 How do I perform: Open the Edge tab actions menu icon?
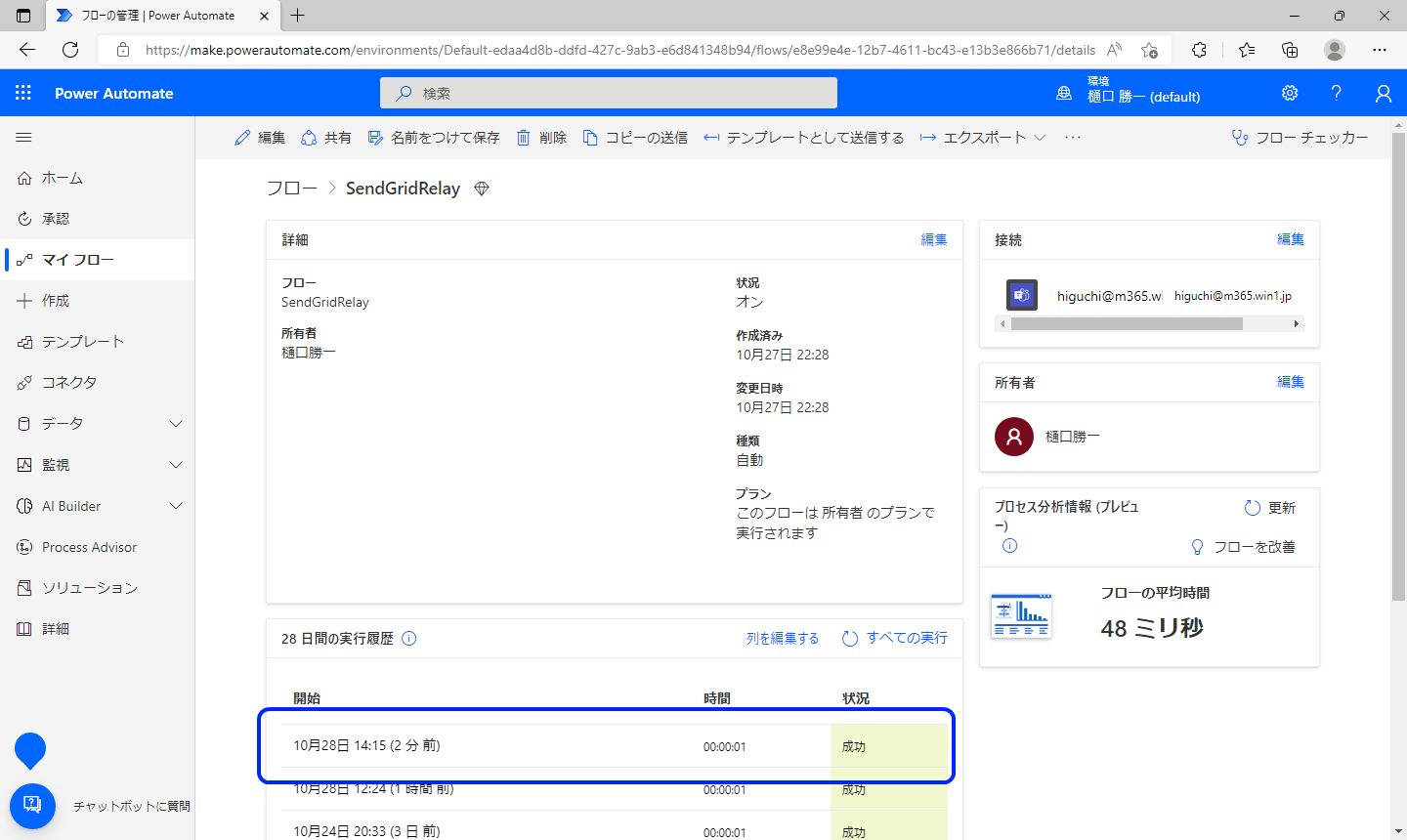click(23, 16)
